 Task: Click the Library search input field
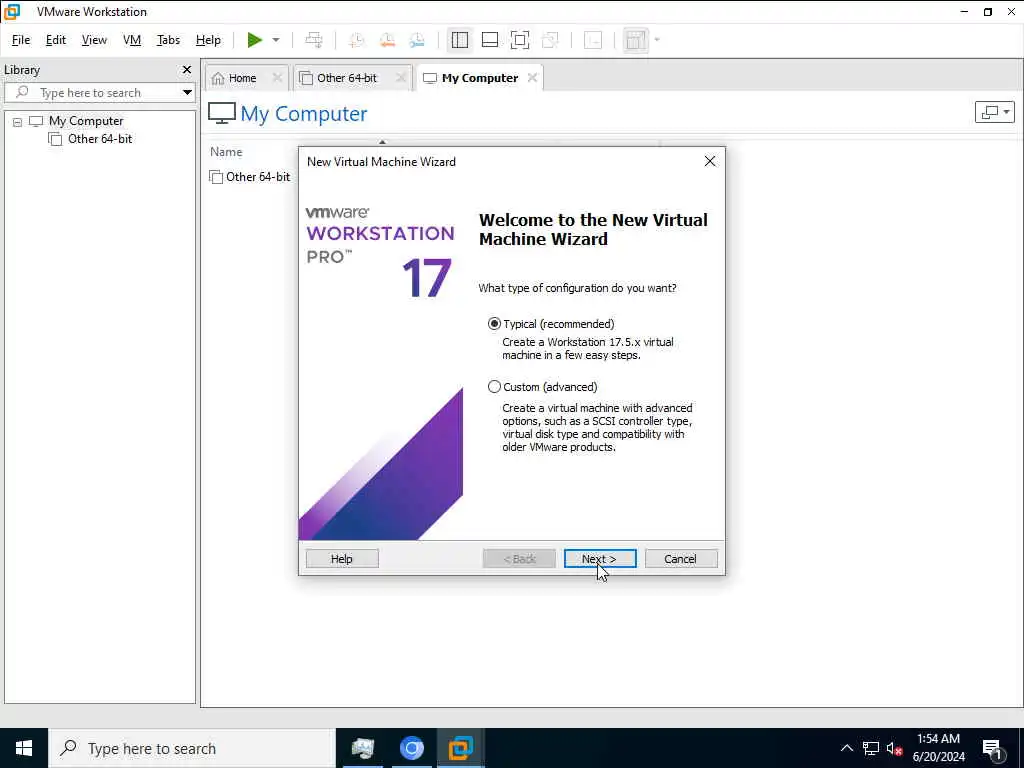coord(98,93)
